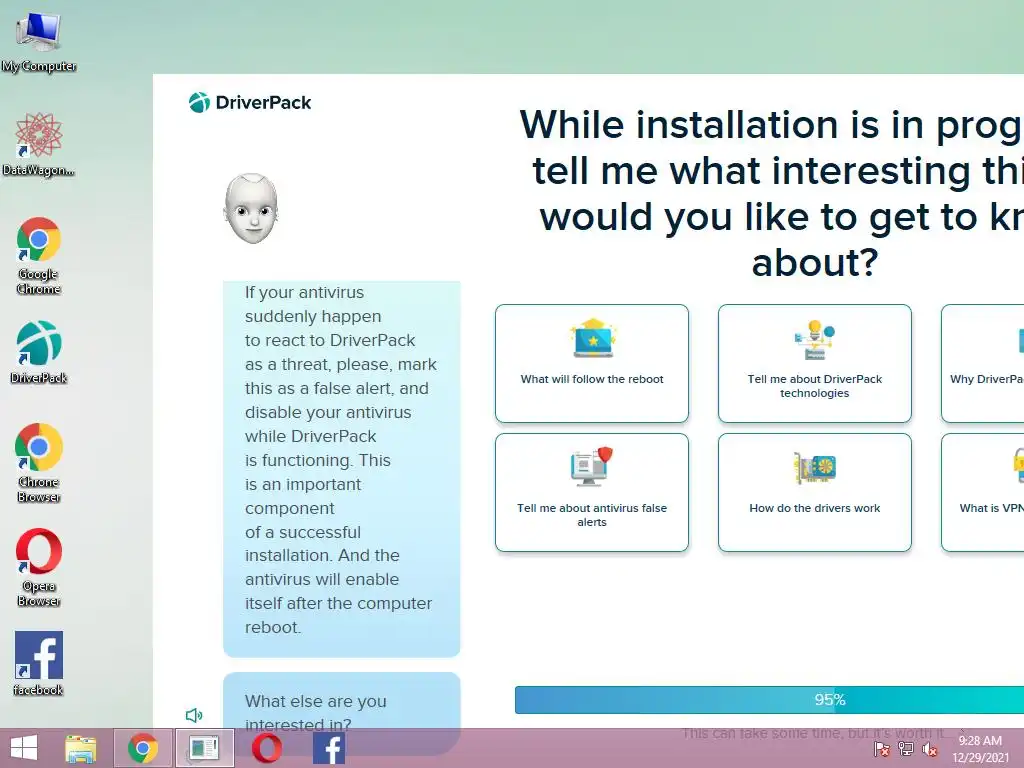Click the monitor with red shield icon
This screenshot has width=1024, height=768.
592,466
